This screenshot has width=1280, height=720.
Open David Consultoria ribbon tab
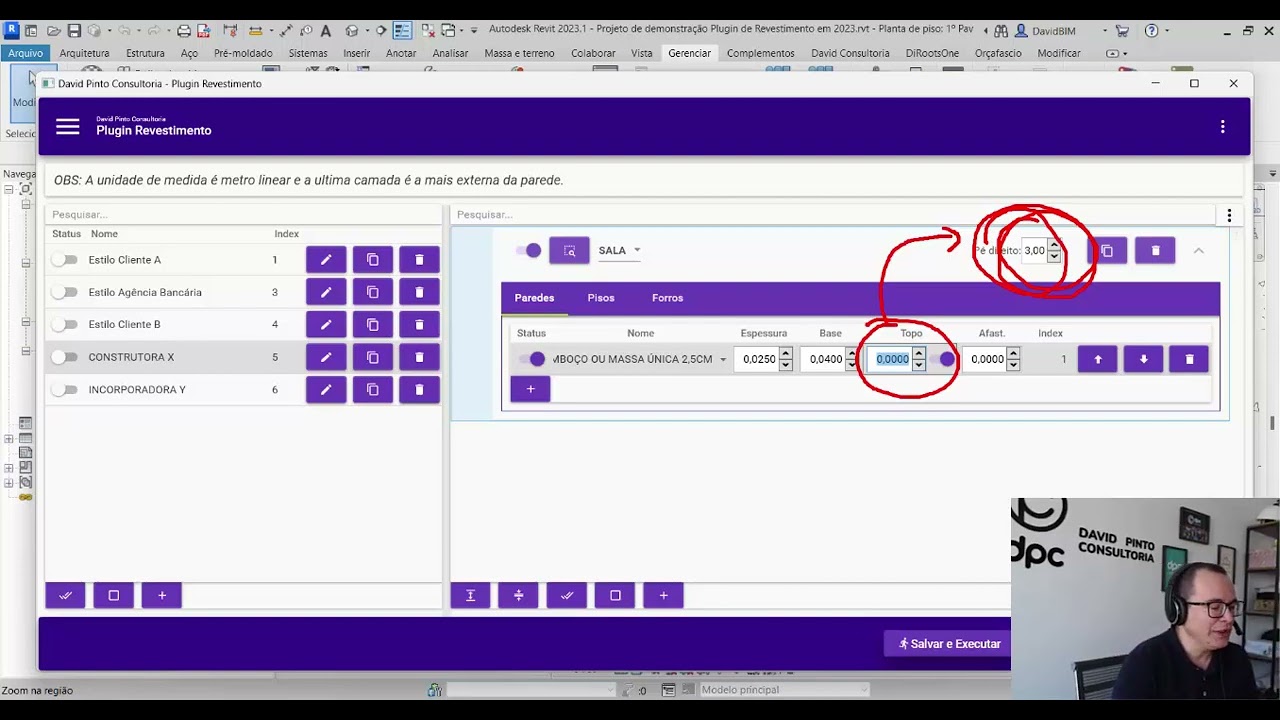pos(850,53)
